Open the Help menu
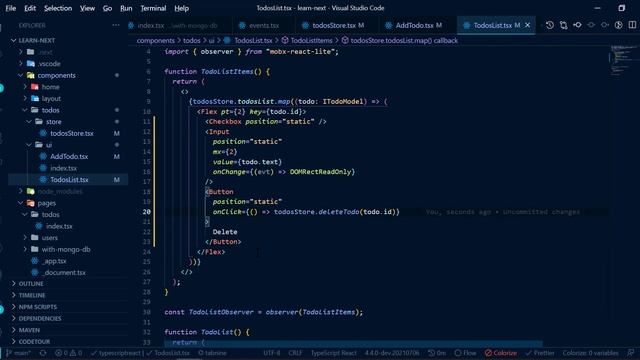 click(182, 8)
